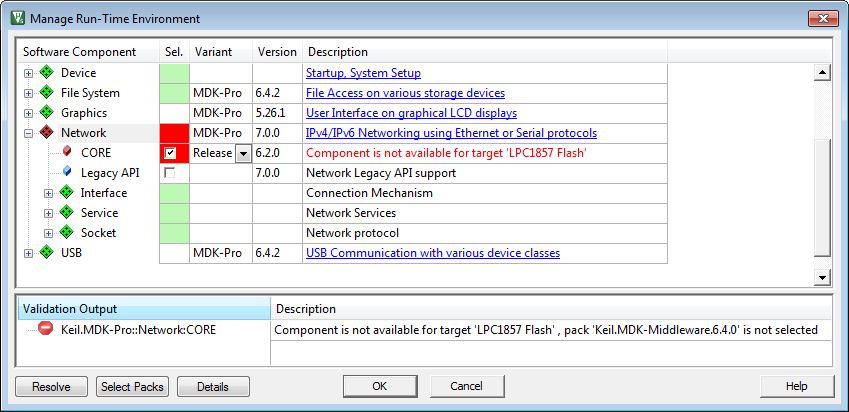Click the Graphics component diamond icon
This screenshot has width=849, height=412.
tap(47, 113)
